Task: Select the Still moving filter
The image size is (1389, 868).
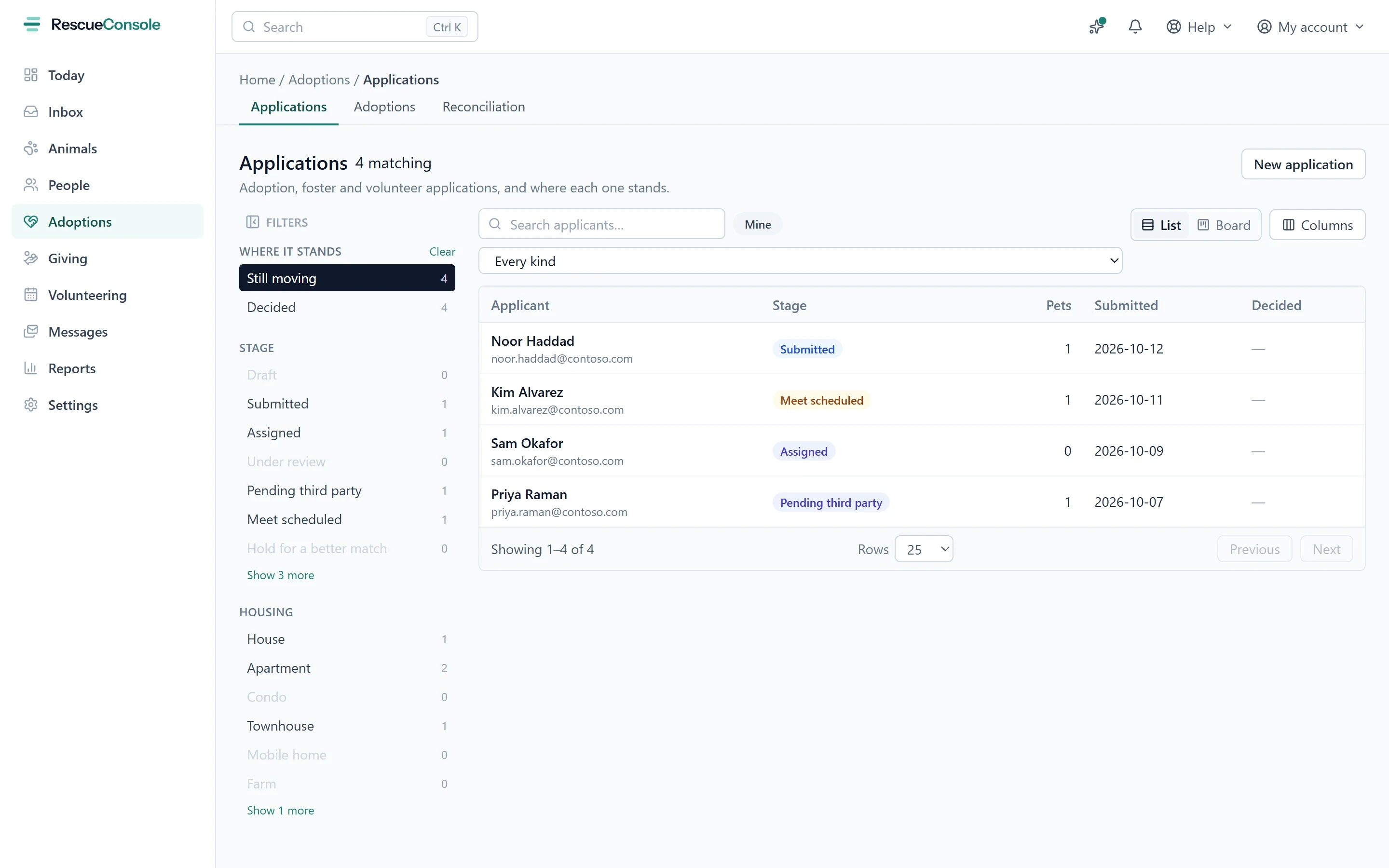Action: [347, 278]
